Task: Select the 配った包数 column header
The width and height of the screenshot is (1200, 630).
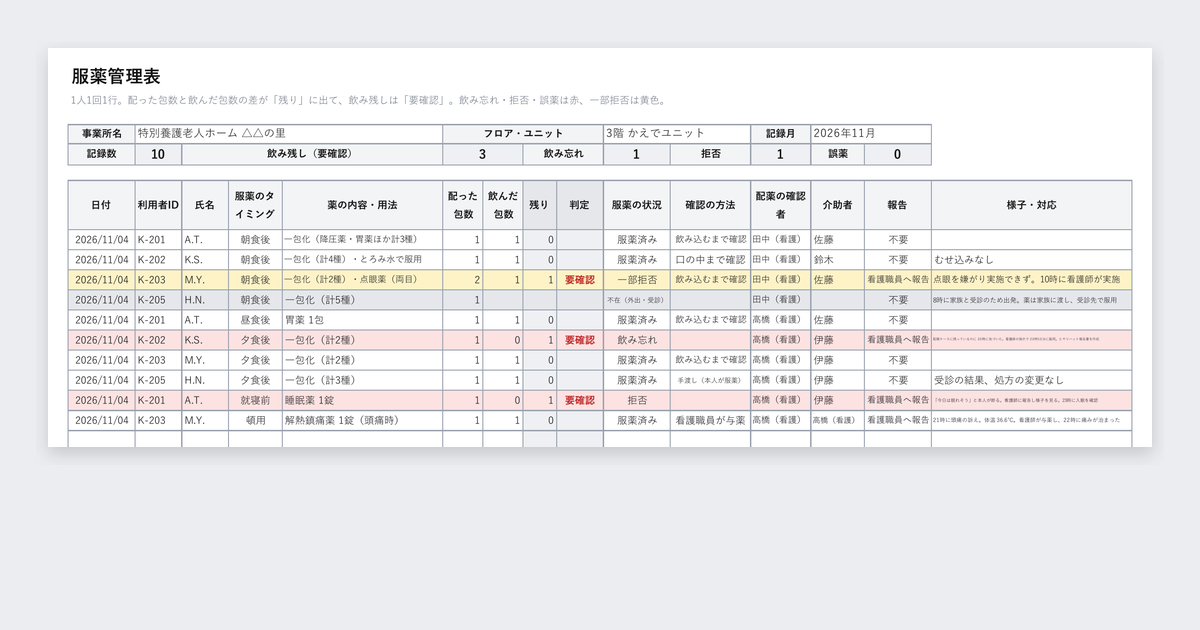Action: (x=463, y=205)
